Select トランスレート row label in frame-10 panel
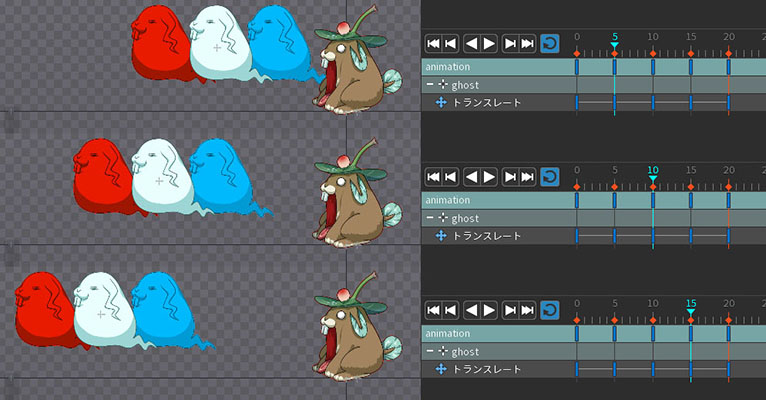The image size is (766, 400). 487,236
